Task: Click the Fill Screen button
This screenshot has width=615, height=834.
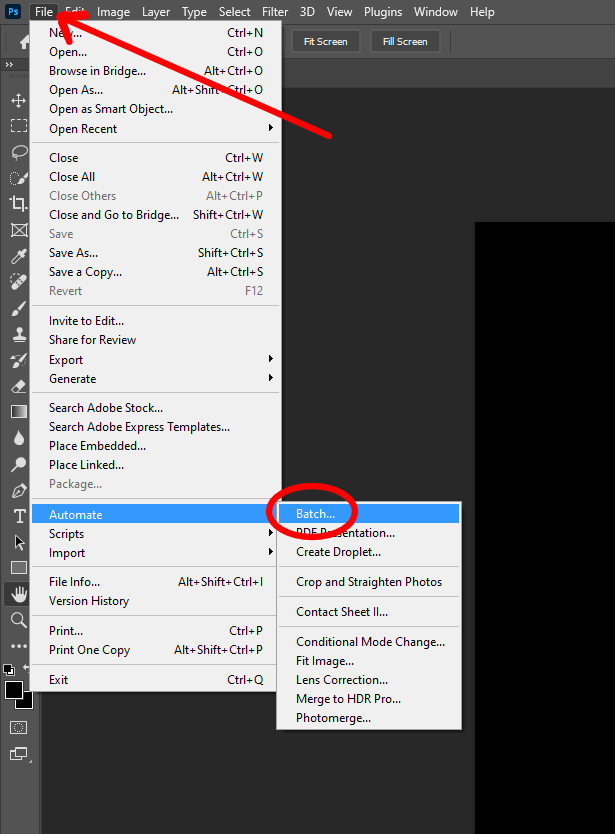Action: pos(405,41)
